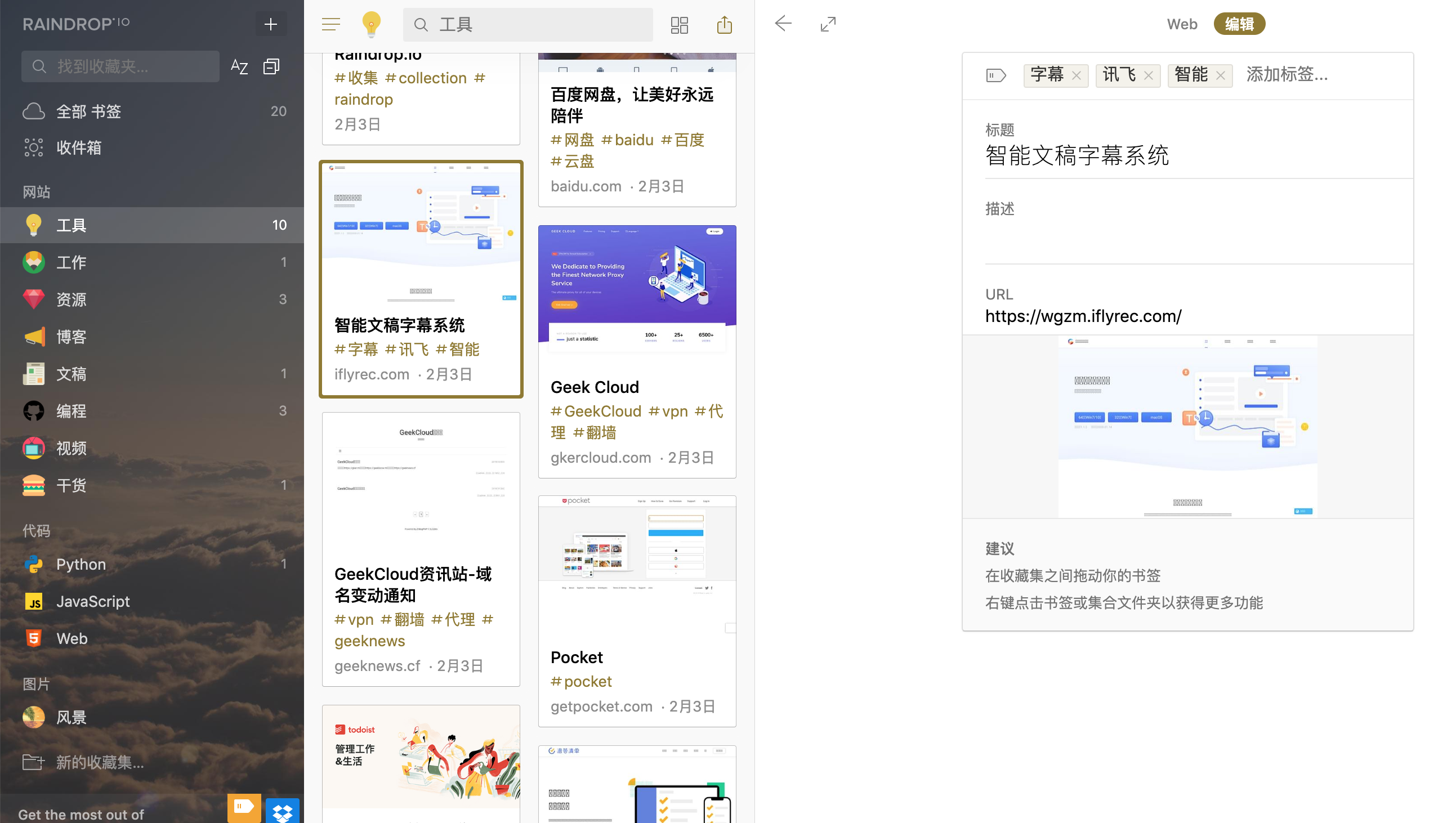Edit the 标题 title field
Screen dimensions: 1456x823
click(x=1199, y=156)
